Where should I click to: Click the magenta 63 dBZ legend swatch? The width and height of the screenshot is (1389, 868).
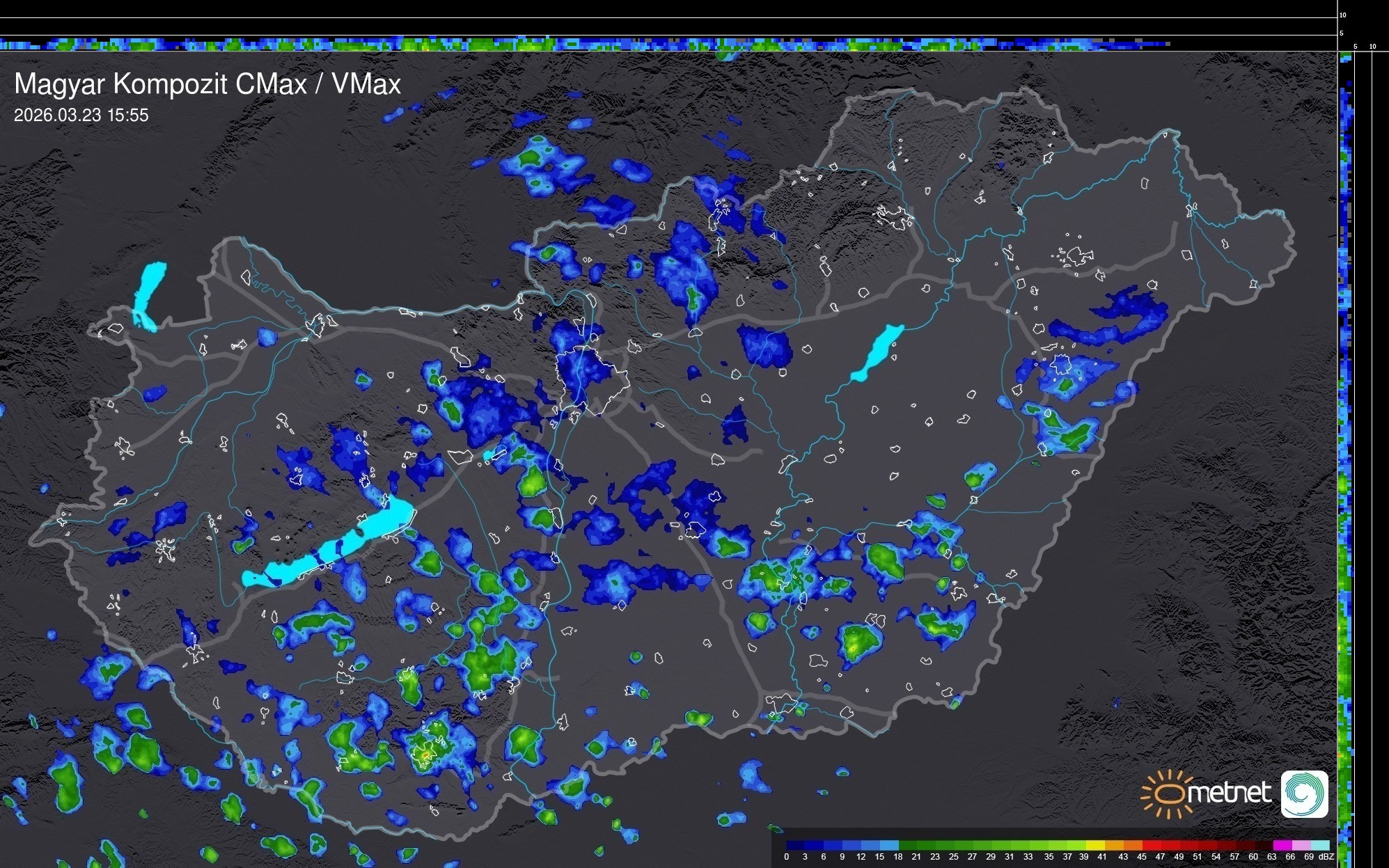click(1282, 845)
